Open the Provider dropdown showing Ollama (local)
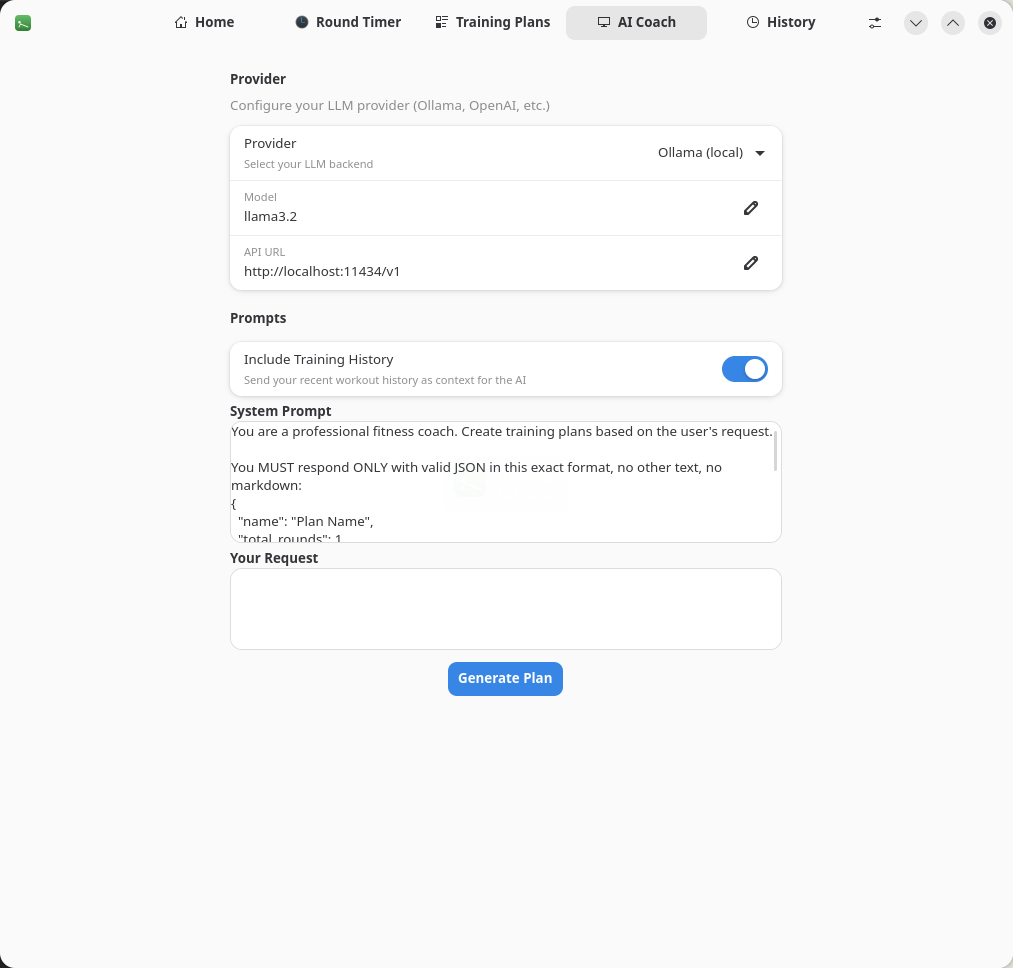Image resolution: width=1013 pixels, height=968 pixels. point(711,153)
